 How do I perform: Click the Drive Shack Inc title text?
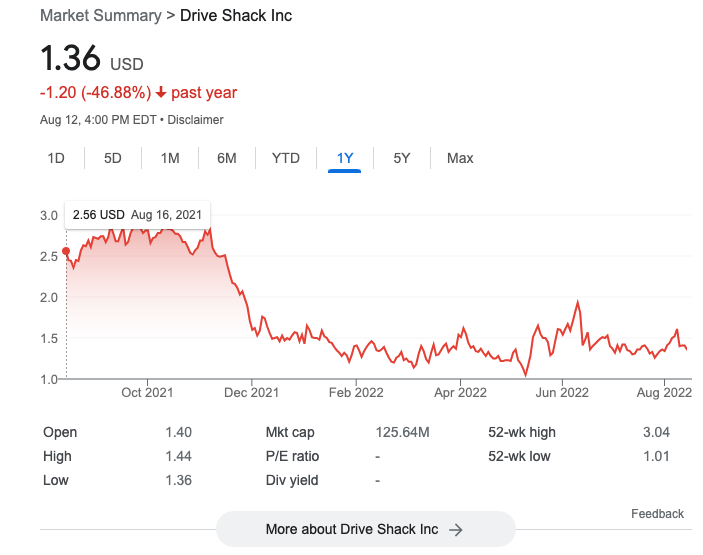tap(236, 16)
